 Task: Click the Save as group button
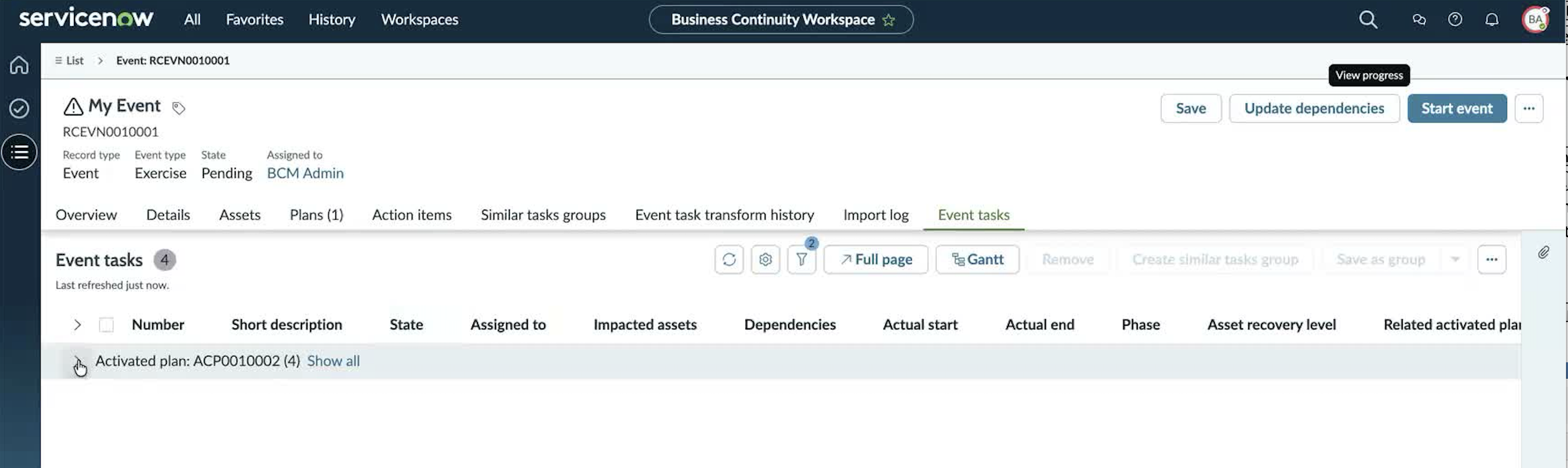tap(1381, 259)
